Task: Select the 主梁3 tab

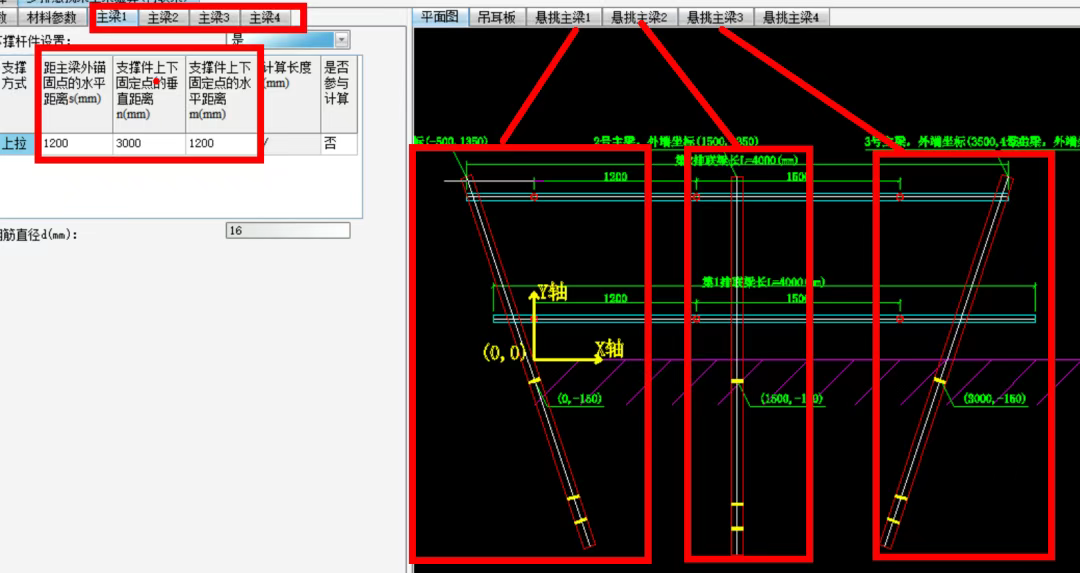Action: (214, 18)
